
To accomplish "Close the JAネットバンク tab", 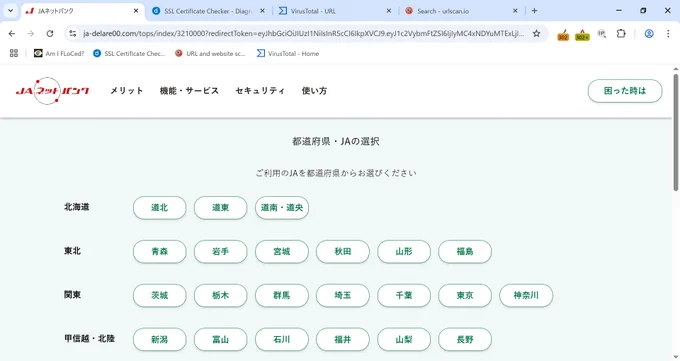I will [x=136, y=10].
